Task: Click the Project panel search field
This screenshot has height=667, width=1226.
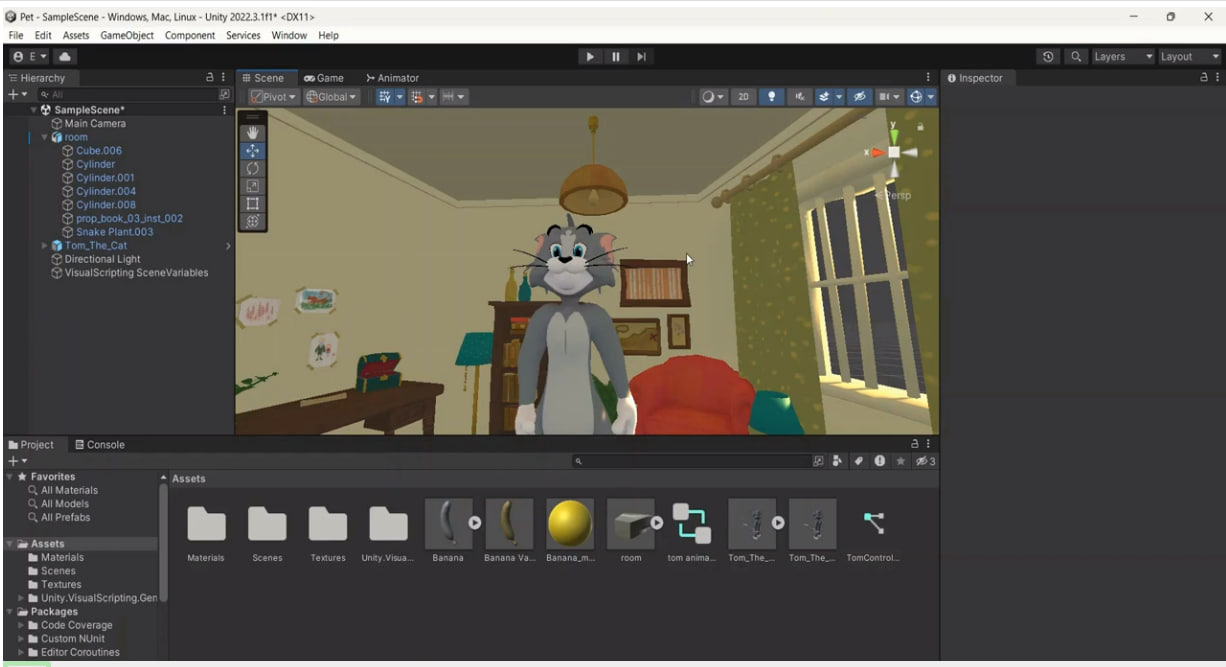Action: tap(690, 461)
